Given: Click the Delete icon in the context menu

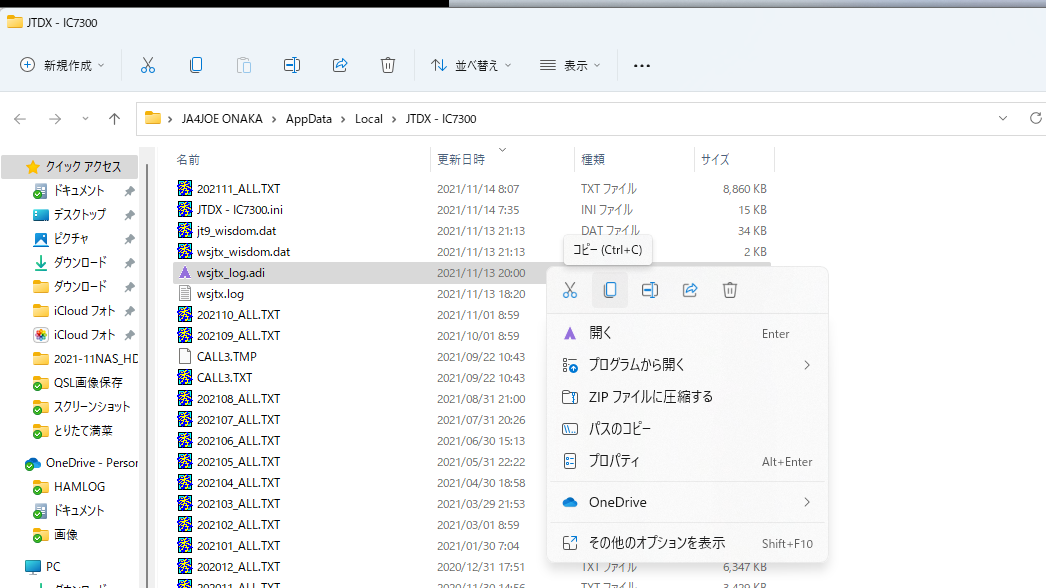Looking at the screenshot, I should [x=730, y=290].
